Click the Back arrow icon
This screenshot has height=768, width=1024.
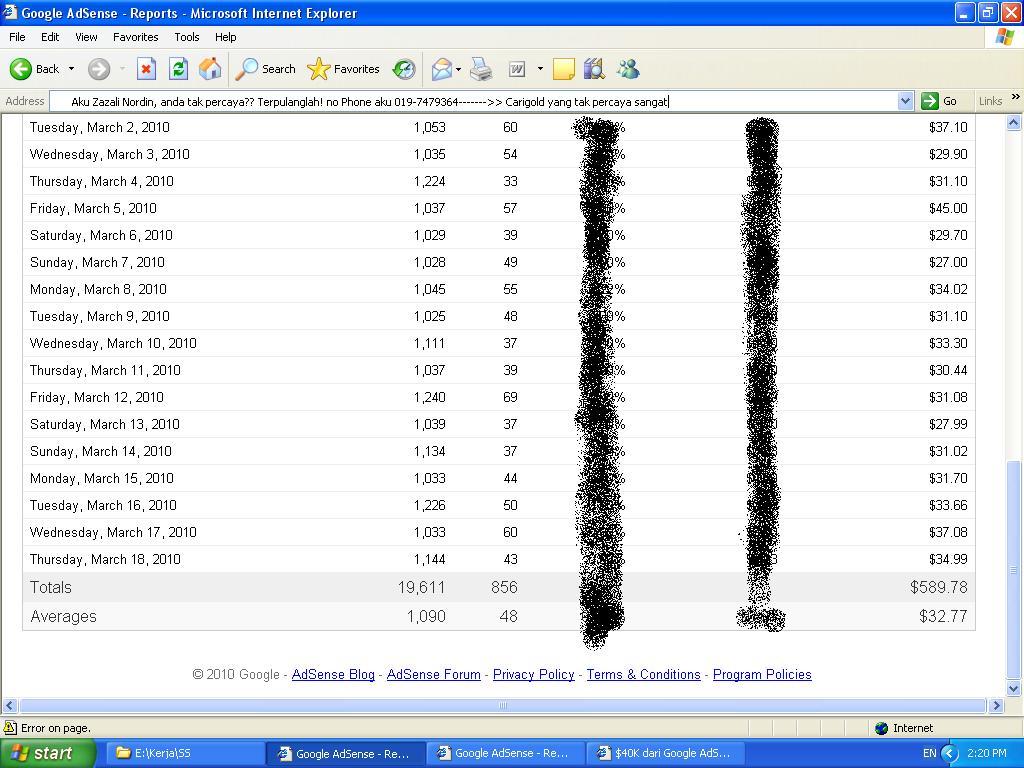[20, 69]
